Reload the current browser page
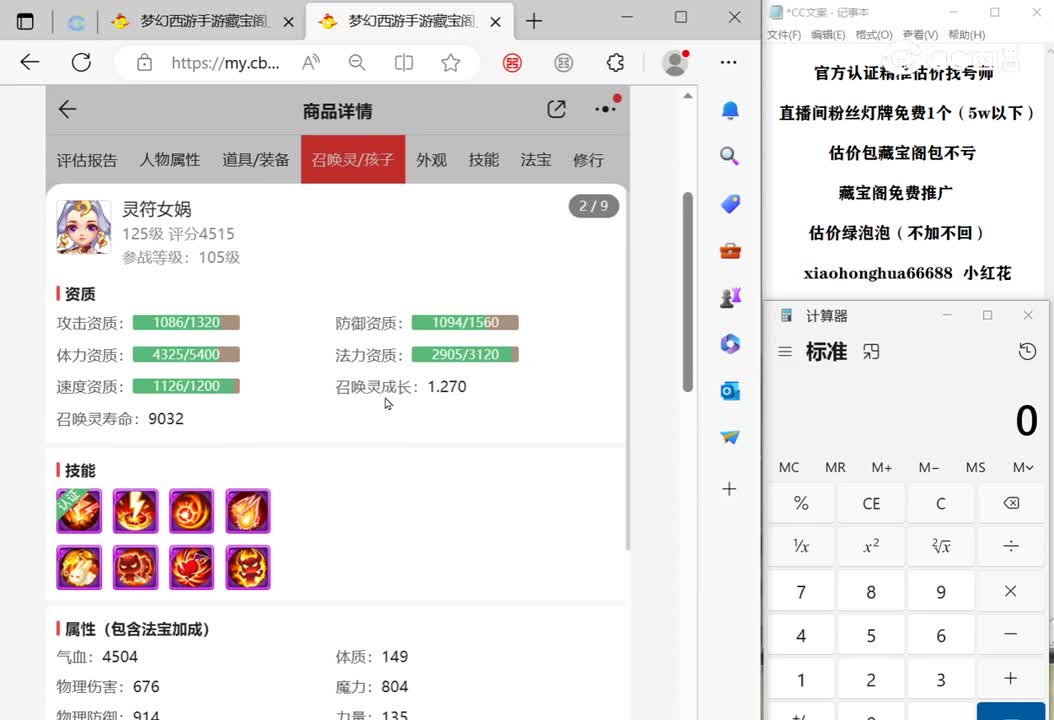 pos(81,63)
